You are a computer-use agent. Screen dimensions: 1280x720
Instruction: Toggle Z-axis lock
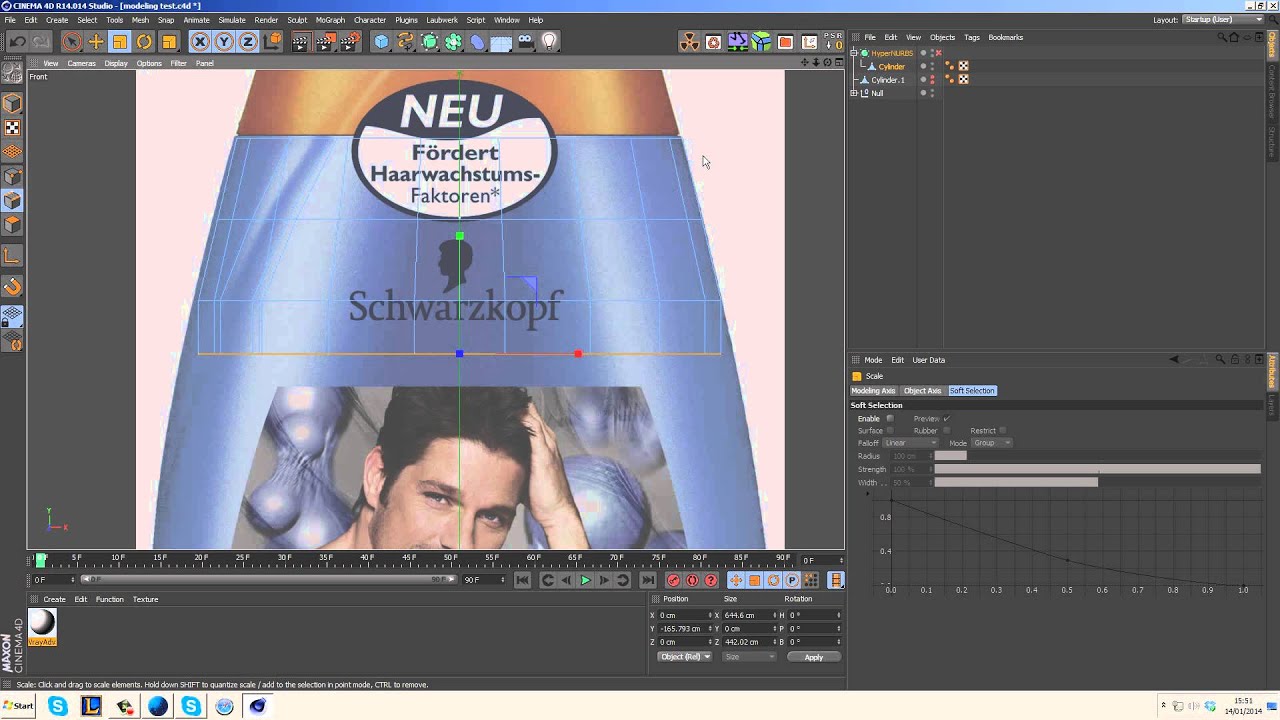click(x=248, y=41)
